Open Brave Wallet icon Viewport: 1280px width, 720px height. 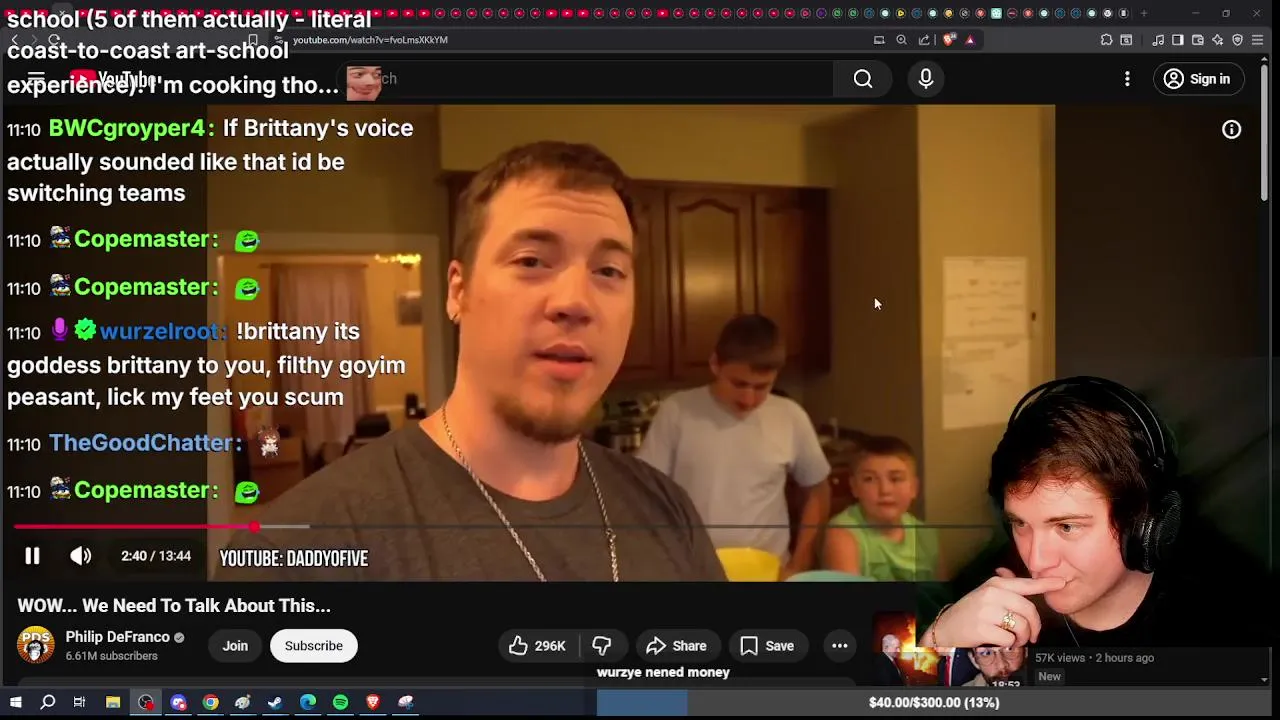pyautogui.click(x=1198, y=40)
